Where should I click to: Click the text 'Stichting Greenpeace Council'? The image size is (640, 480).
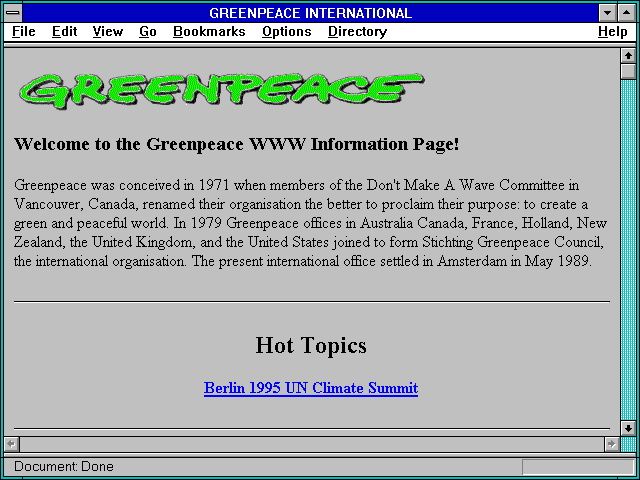click(x=512, y=242)
